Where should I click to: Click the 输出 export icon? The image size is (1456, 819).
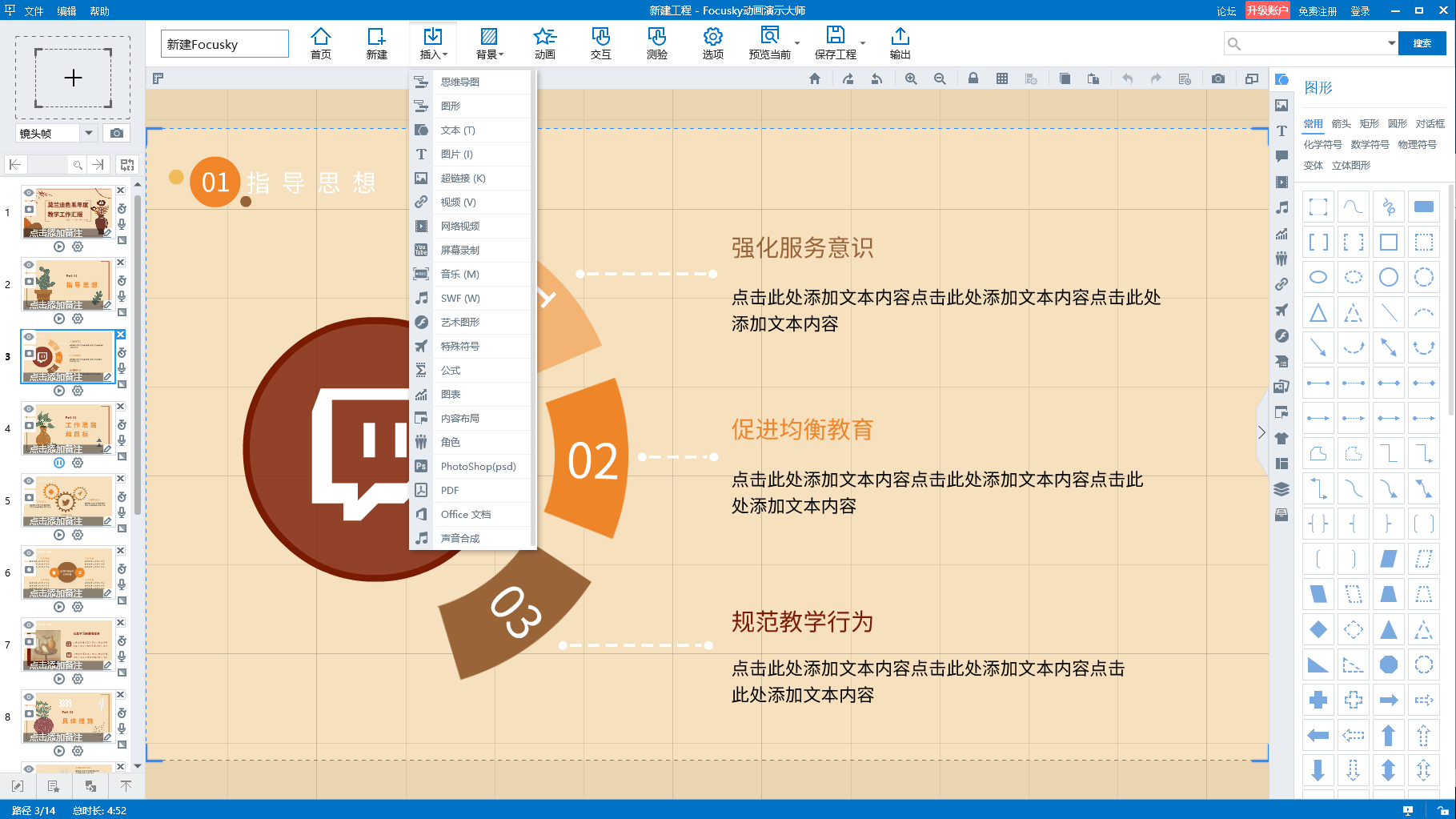click(900, 43)
